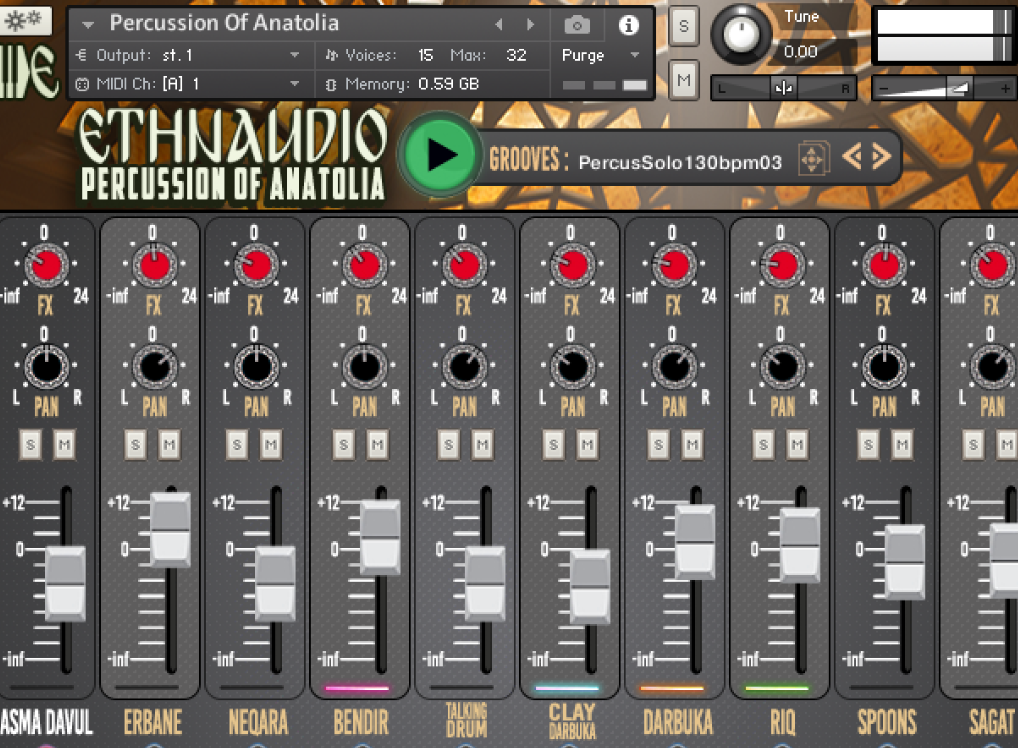Click the Riq FX send knob
1018x748 pixels.
tap(782, 265)
